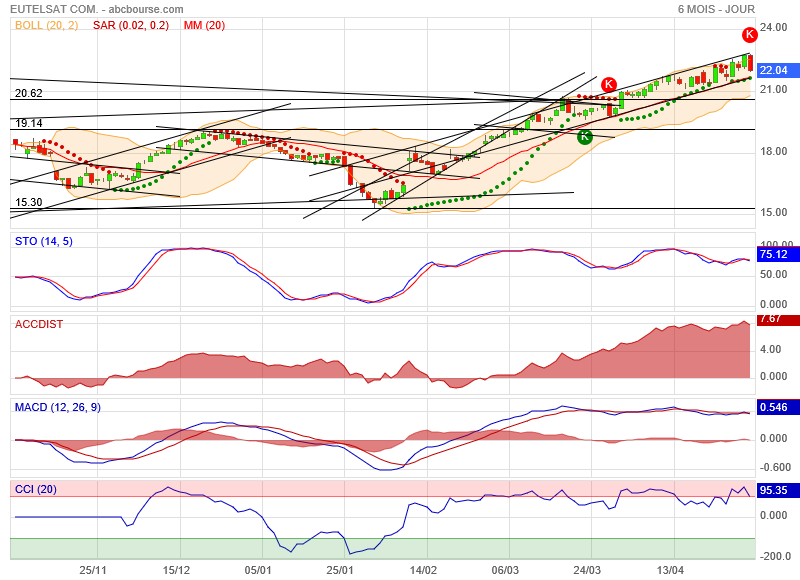The image size is (800, 580).
Task: Click the 15.00 price axis label
Action: click(773, 212)
